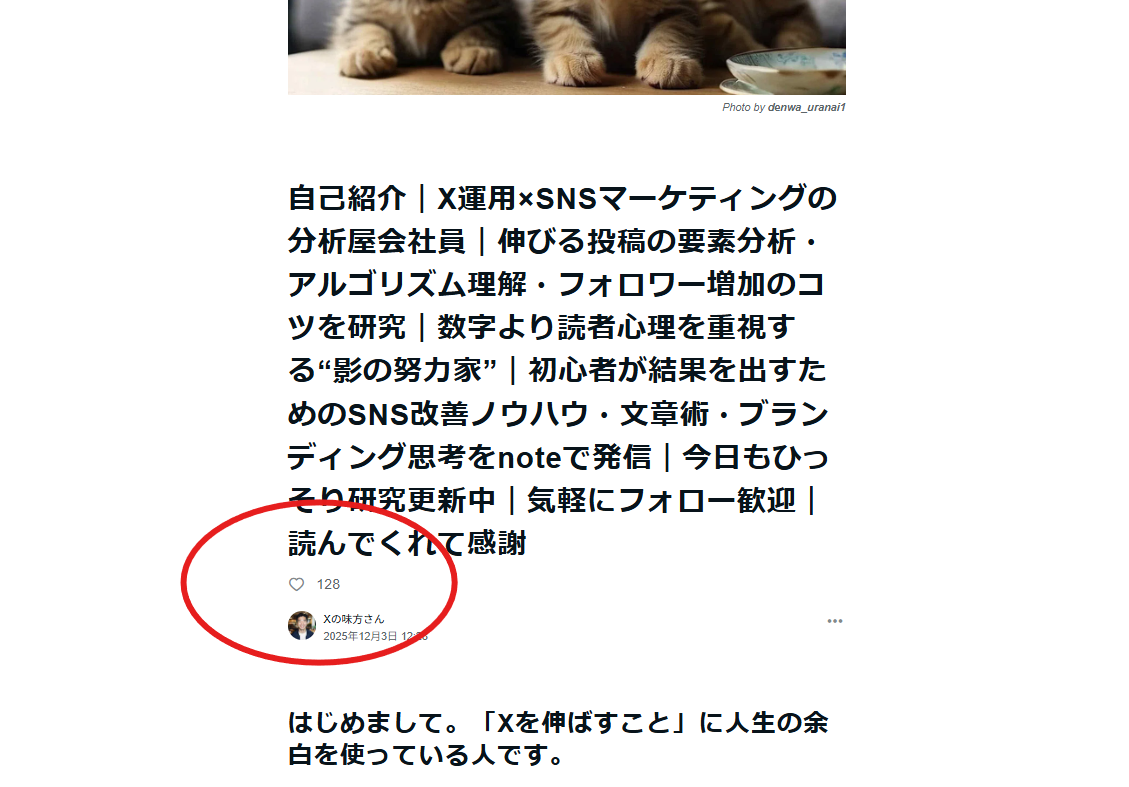Click '読んでくれて感謝' at the title end

click(x=408, y=543)
